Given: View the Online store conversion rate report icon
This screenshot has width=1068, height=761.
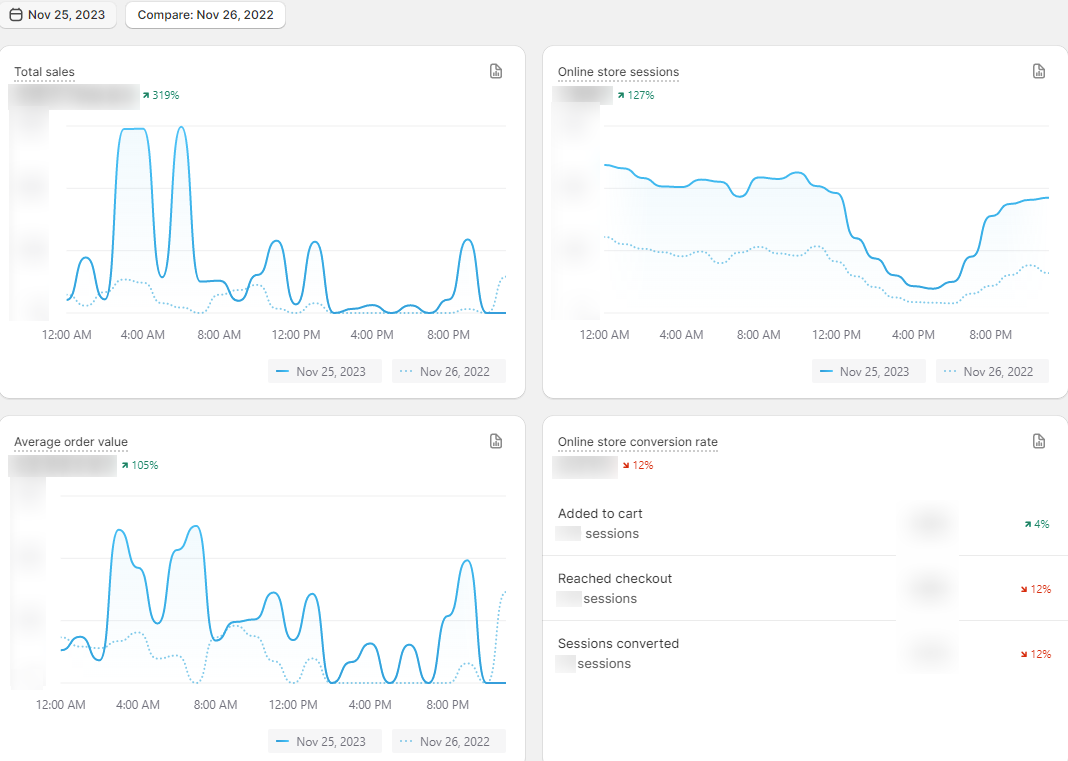Looking at the screenshot, I should [1039, 441].
